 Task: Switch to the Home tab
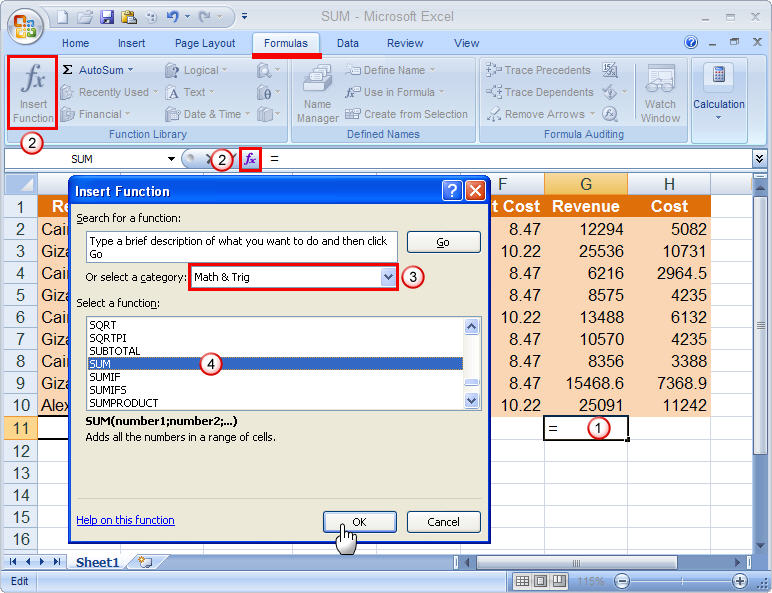pyautogui.click(x=75, y=43)
